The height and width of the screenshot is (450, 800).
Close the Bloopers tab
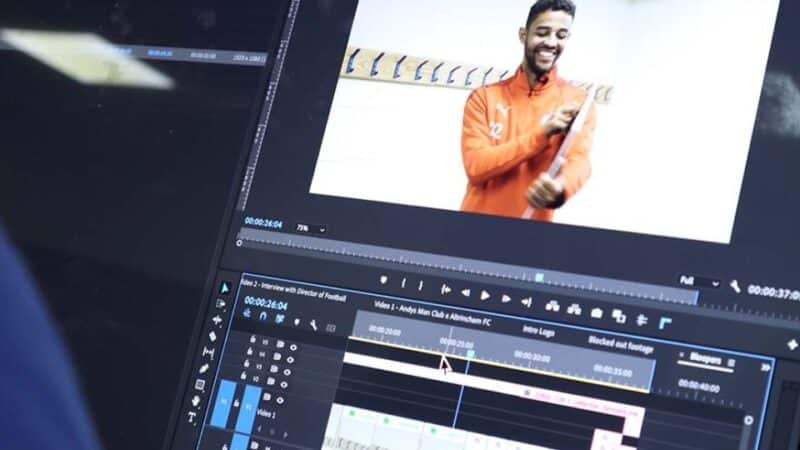(x=681, y=355)
